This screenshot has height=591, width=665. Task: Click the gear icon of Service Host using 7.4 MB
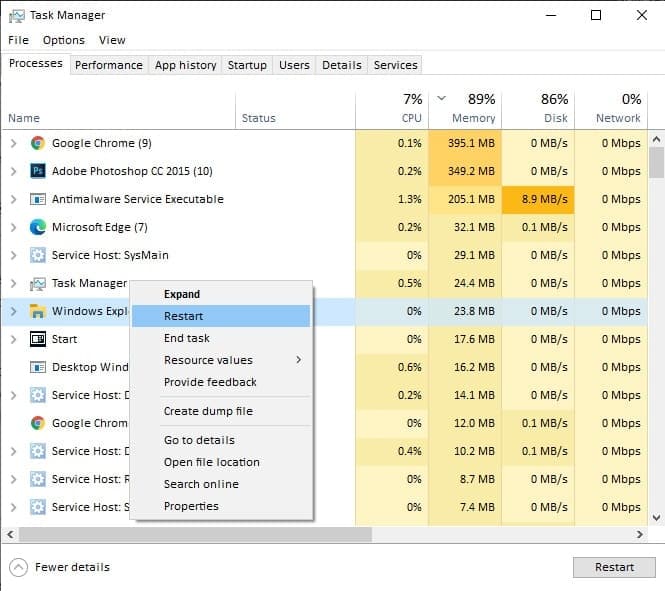coord(38,507)
